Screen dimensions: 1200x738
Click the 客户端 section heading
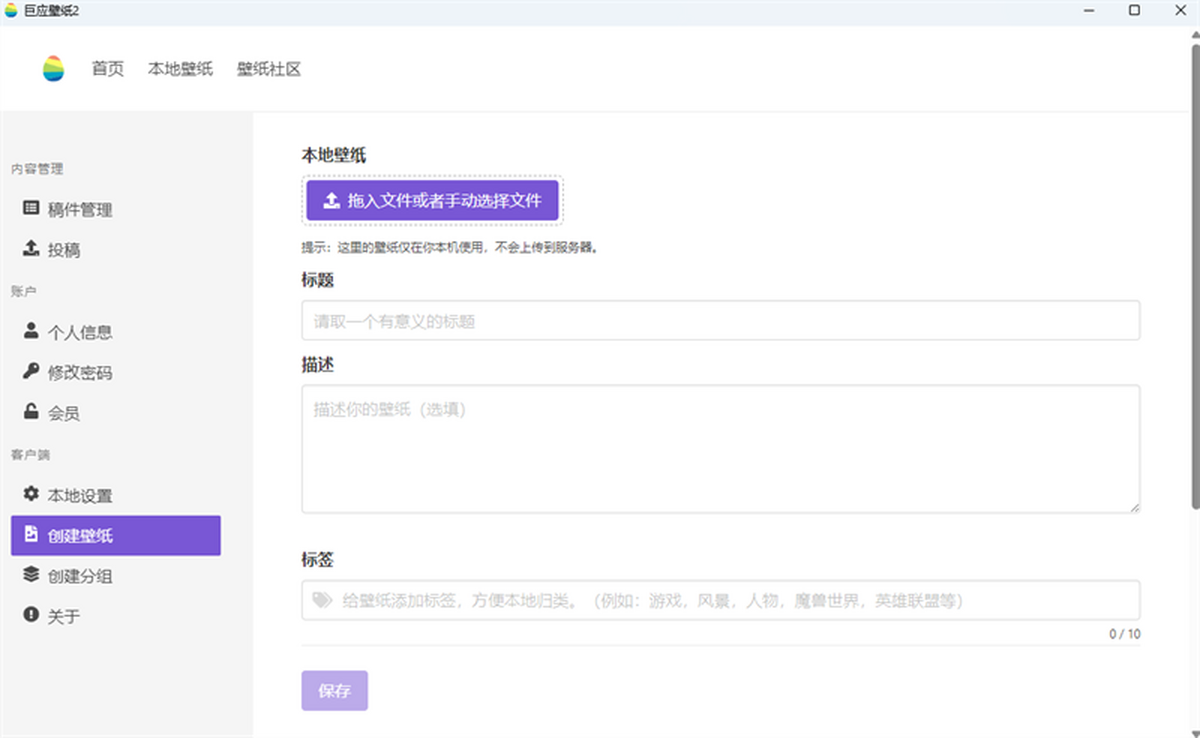pyautogui.click(x=30, y=455)
